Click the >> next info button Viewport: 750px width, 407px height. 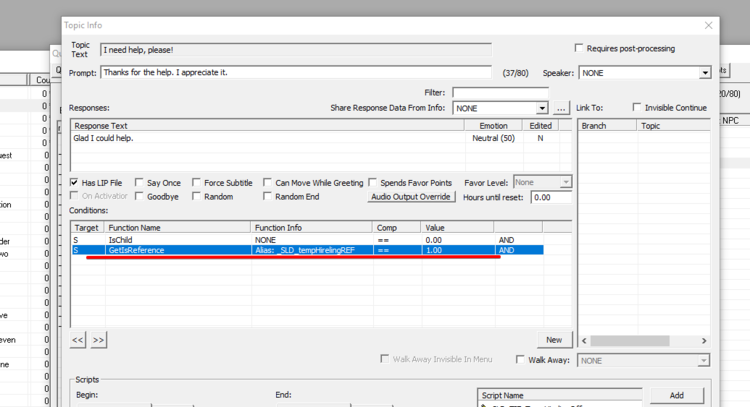[98, 340]
